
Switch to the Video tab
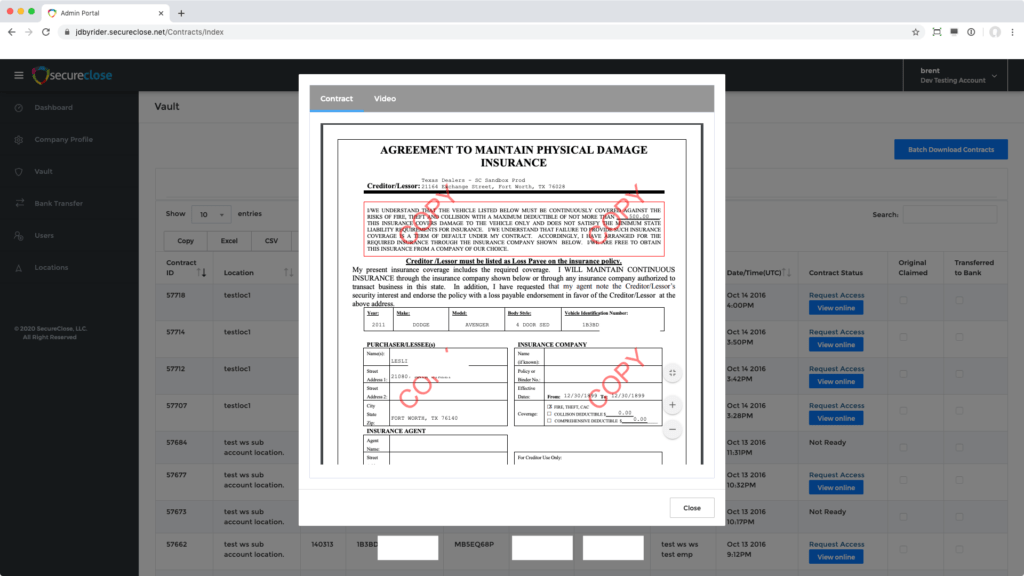[385, 99]
